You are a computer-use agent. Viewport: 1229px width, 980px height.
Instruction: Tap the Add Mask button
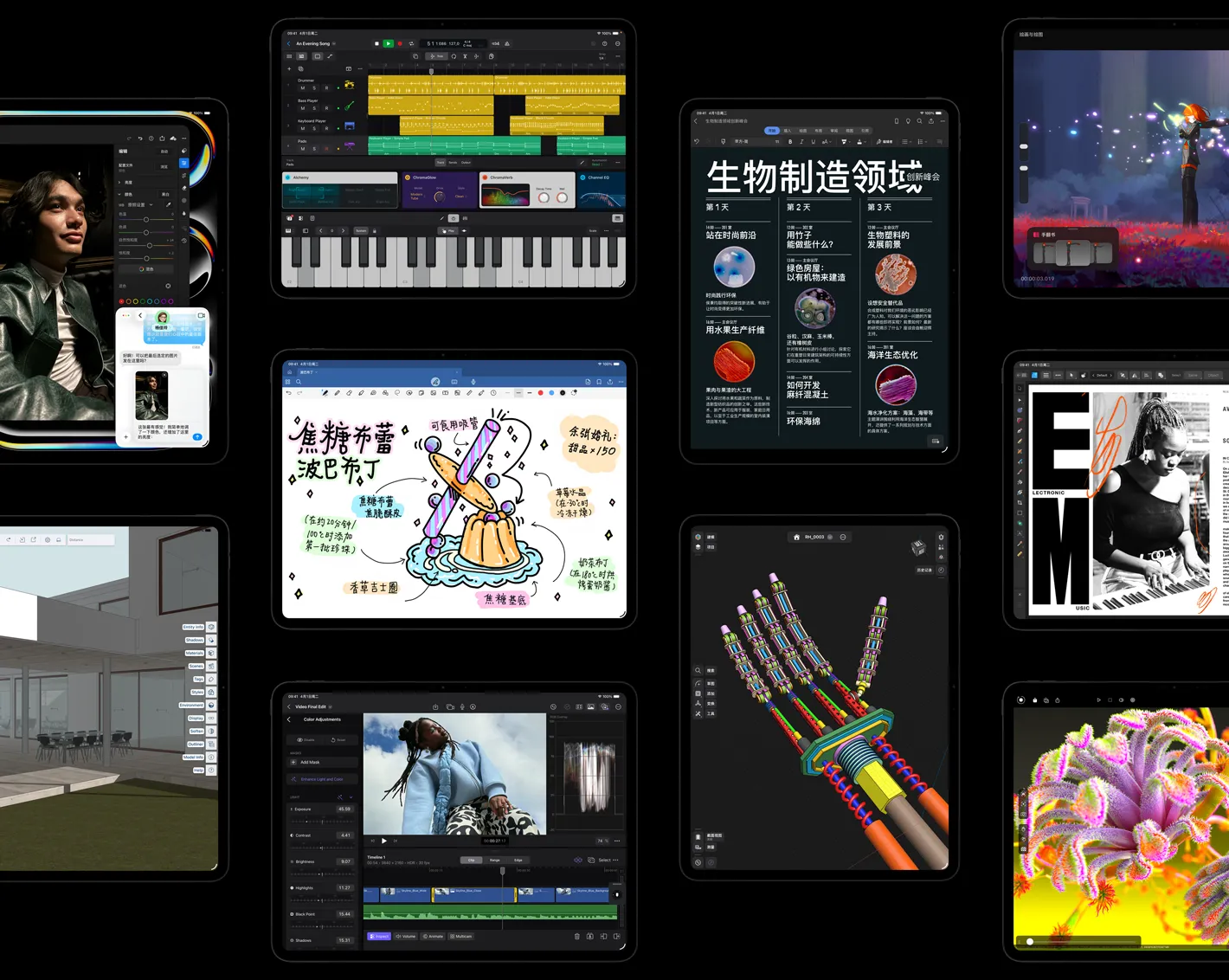click(310, 762)
